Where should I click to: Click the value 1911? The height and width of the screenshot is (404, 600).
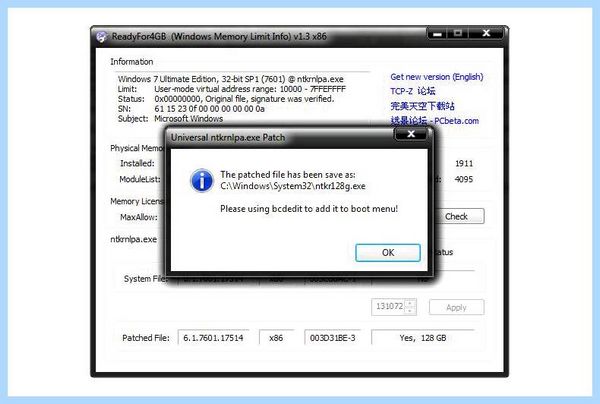[x=464, y=164]
